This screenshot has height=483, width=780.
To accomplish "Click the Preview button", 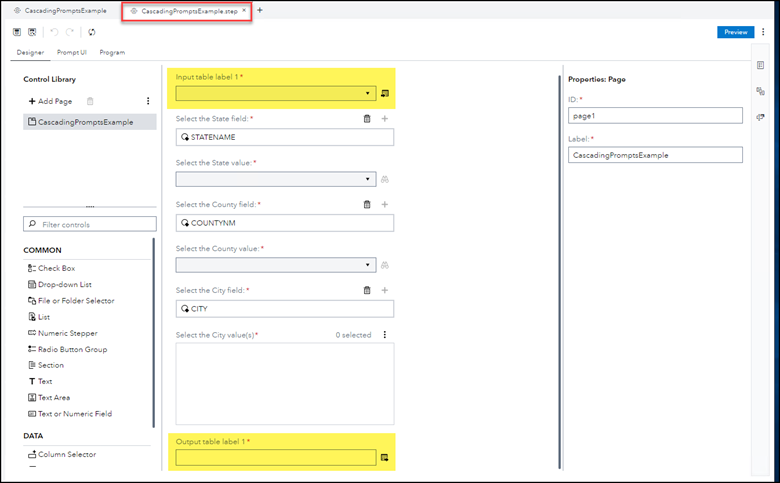I will click(x=736, y=32).
